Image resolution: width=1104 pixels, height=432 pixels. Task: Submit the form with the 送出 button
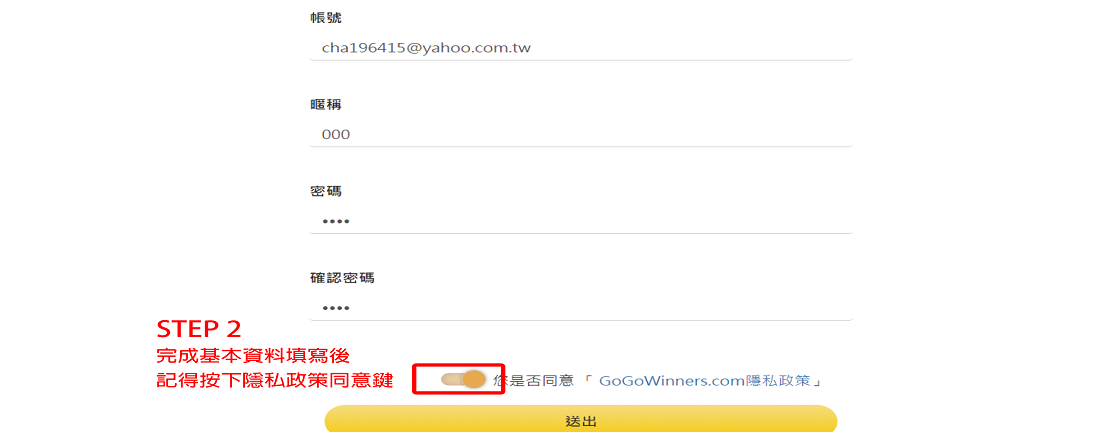581,420
